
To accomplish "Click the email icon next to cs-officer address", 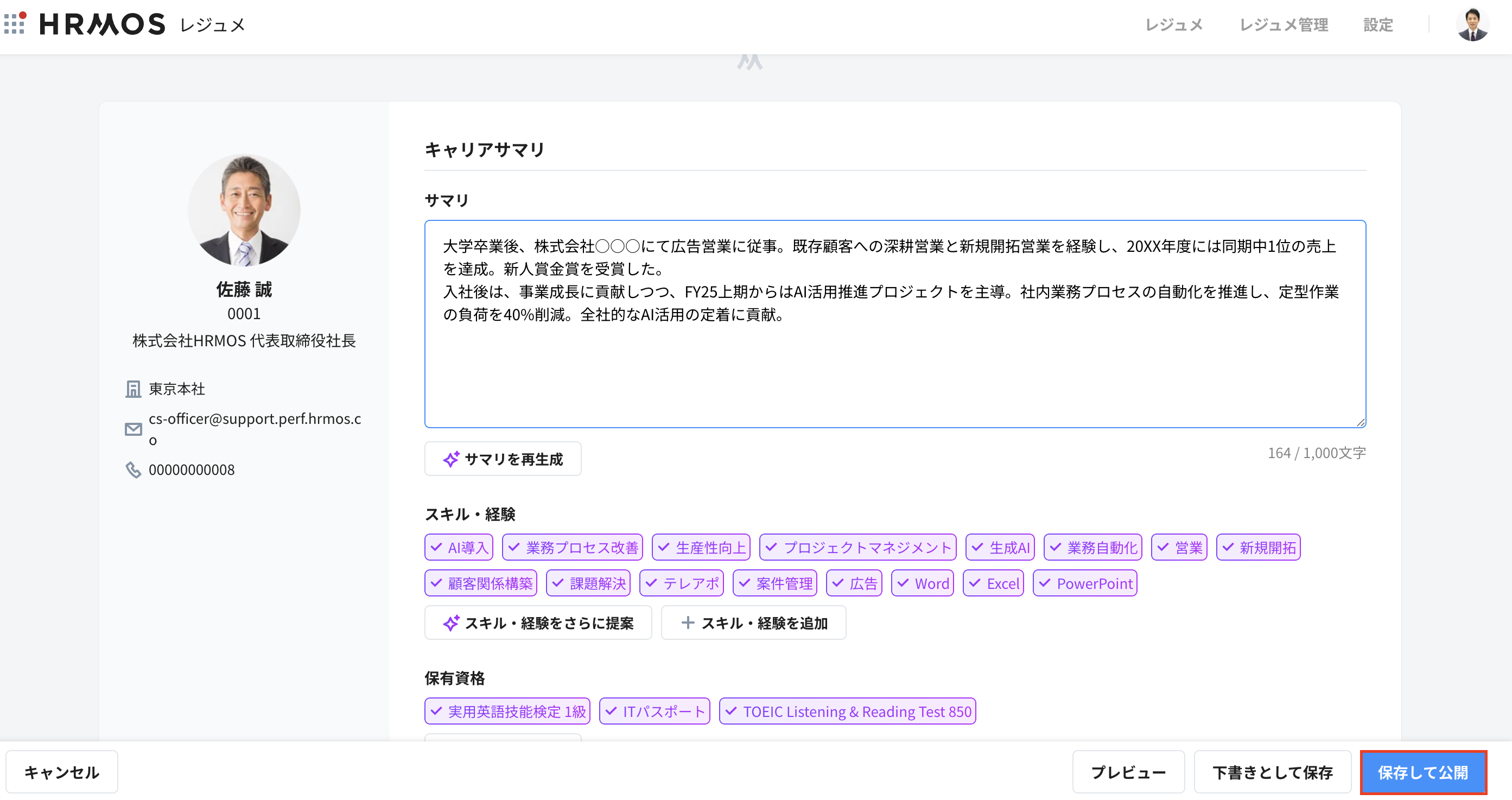I will pyautogui.click(x=134, y=429).
